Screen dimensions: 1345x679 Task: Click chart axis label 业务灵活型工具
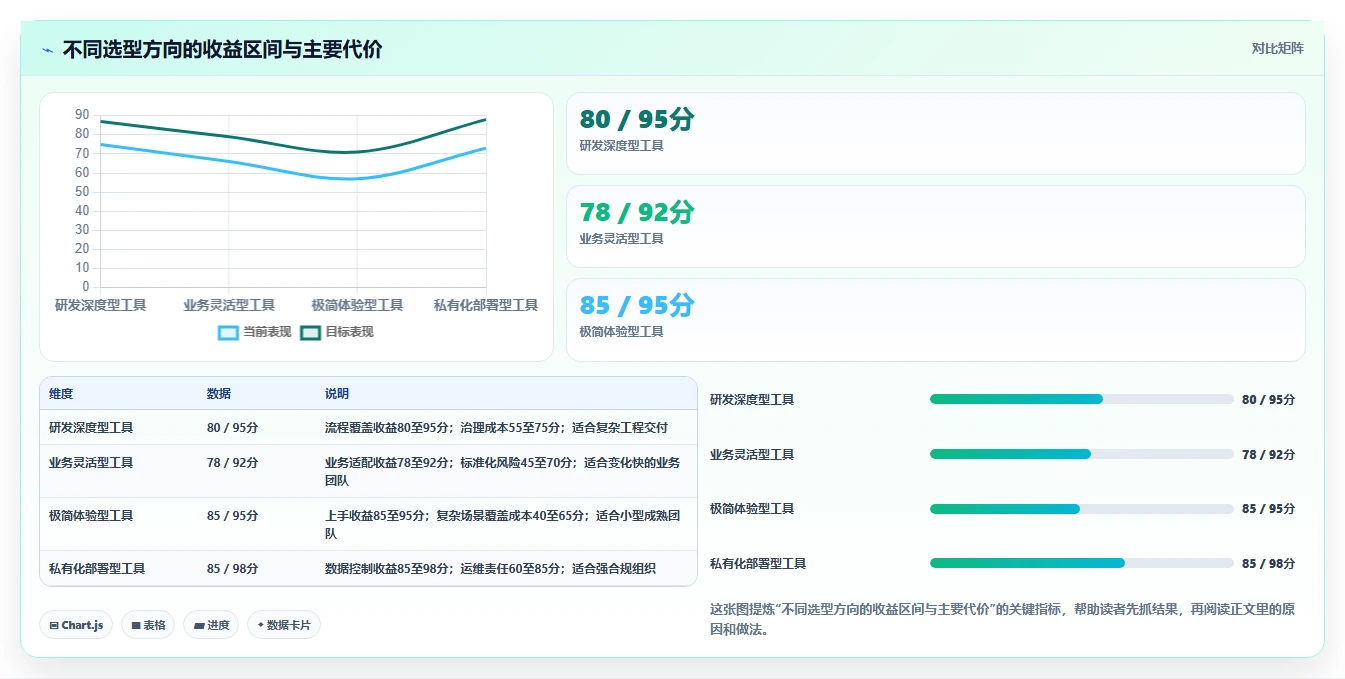click(229, 305)
